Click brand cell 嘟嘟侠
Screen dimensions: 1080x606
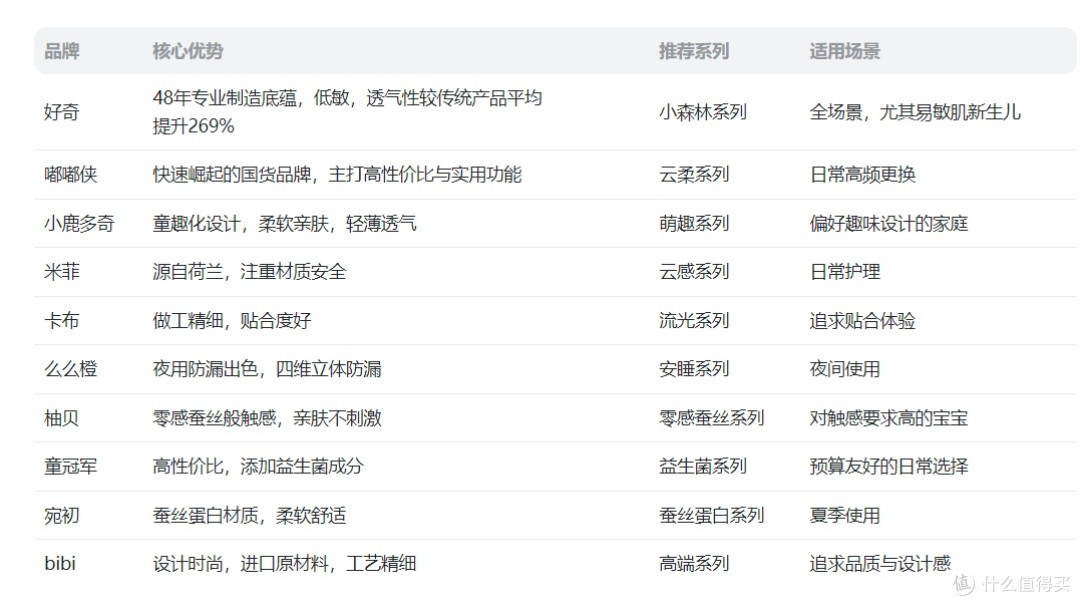pos(70,174)
